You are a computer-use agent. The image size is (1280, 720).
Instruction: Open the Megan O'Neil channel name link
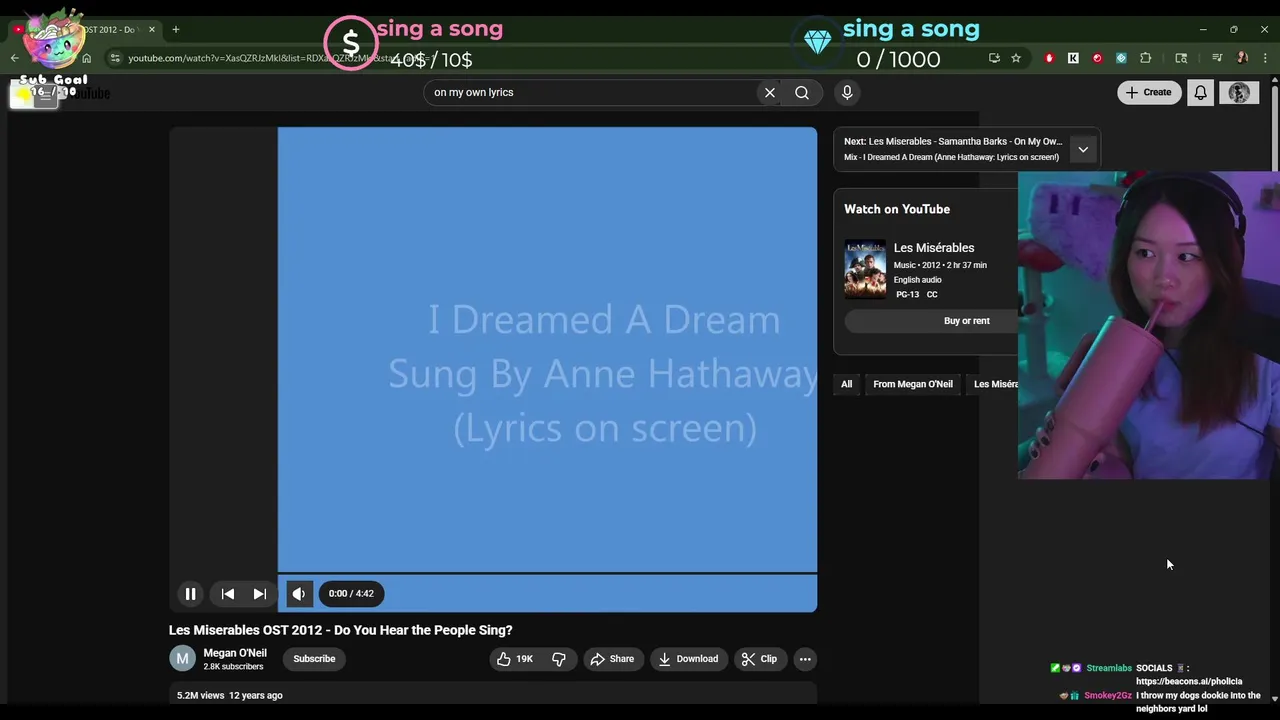point(235,653)
